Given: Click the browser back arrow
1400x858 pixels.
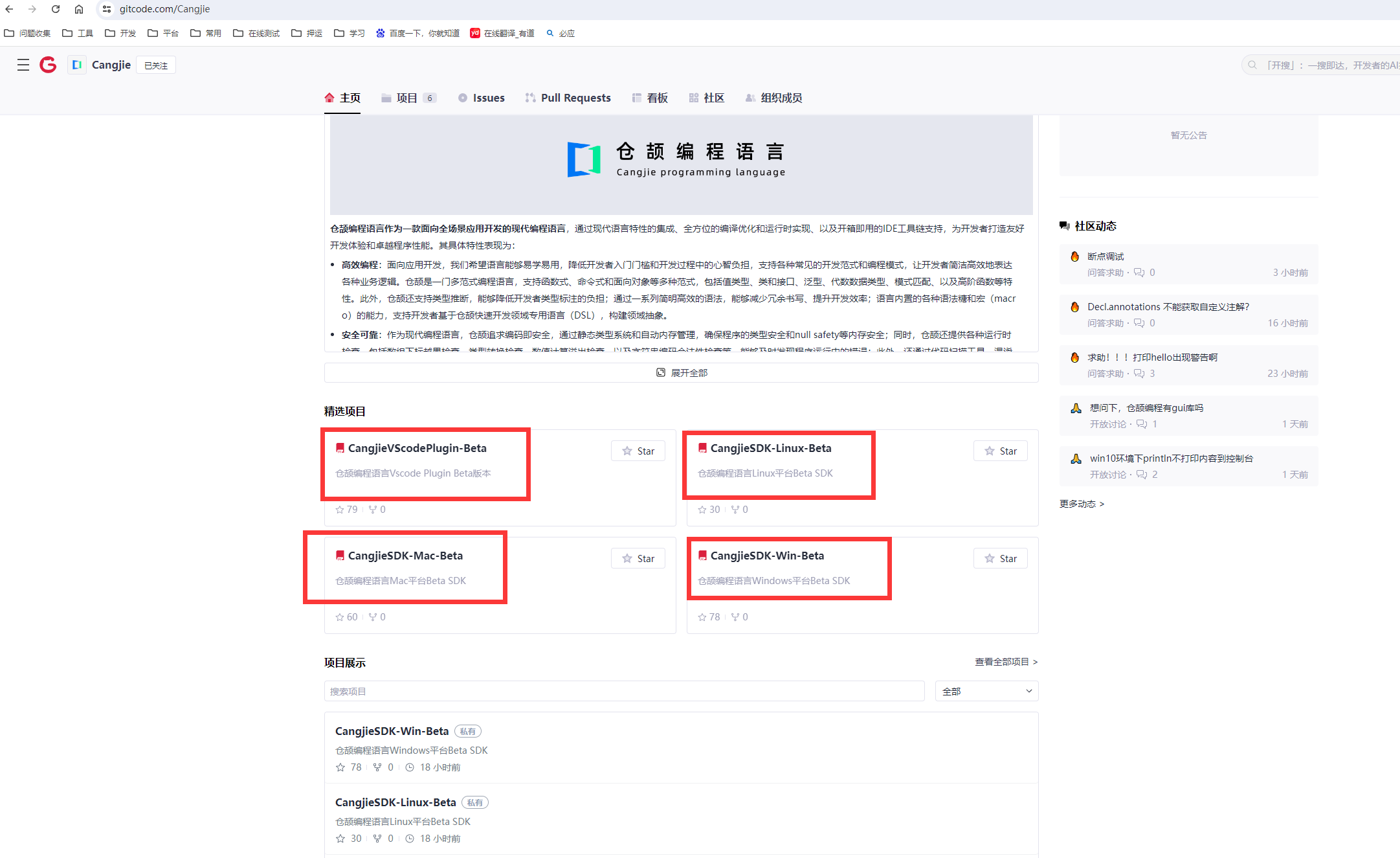Looking at the screenshot, I should point(9,9).
